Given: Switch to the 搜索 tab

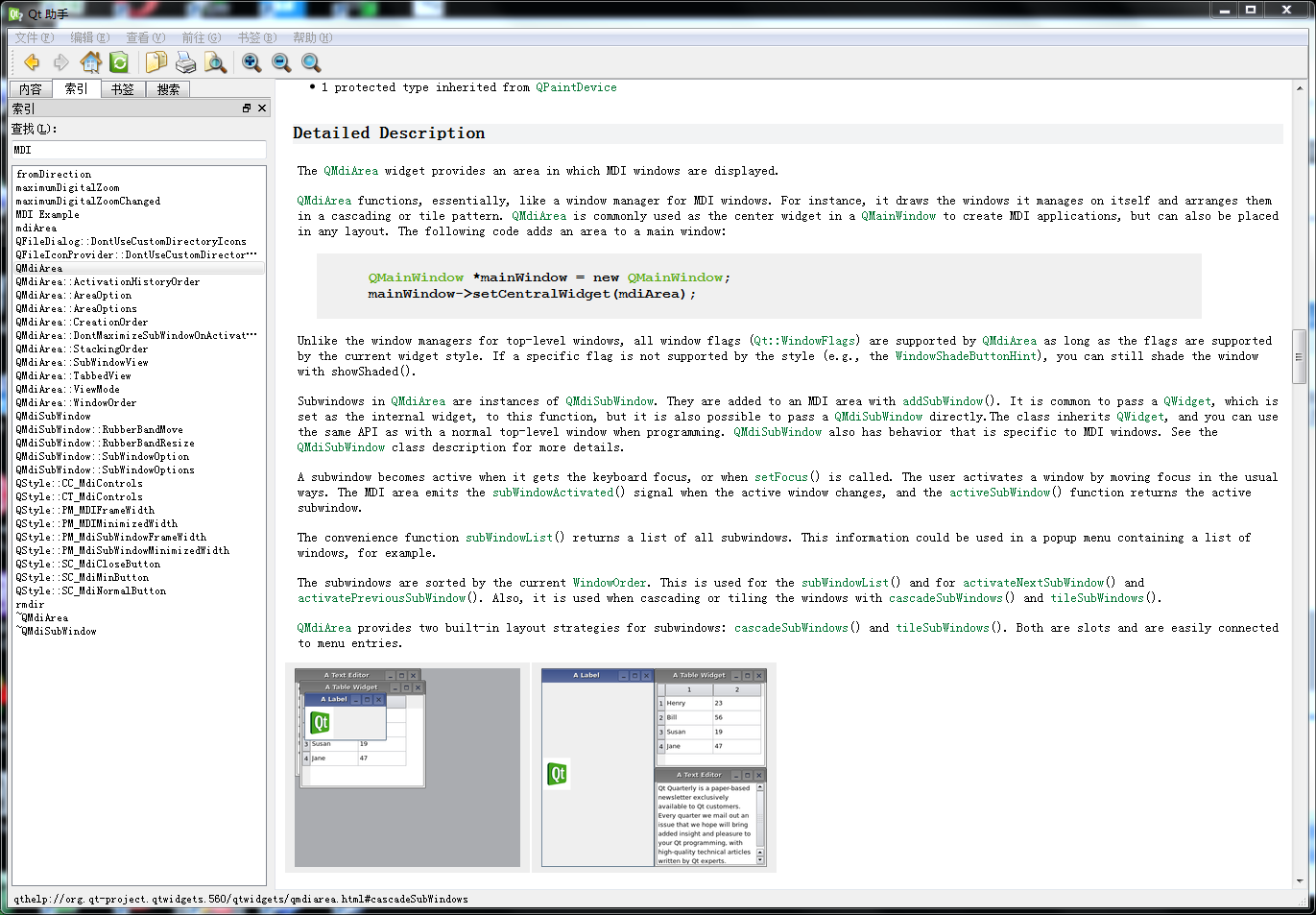Looking at the screenshot, I should 167,88.
